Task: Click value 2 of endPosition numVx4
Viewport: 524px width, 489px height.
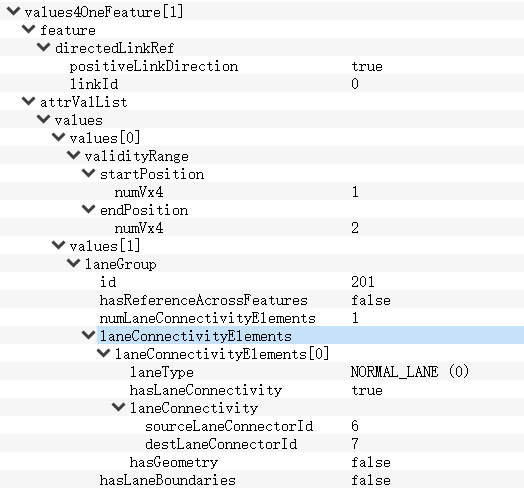Action: [x=355, y=228]
